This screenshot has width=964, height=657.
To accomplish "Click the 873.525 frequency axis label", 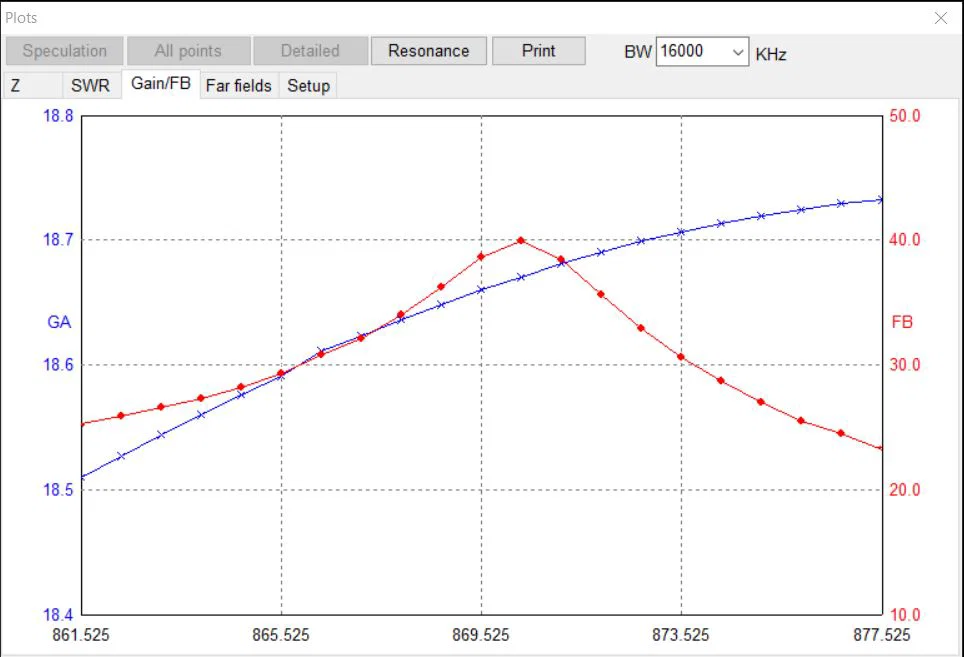I will point(681,635).
